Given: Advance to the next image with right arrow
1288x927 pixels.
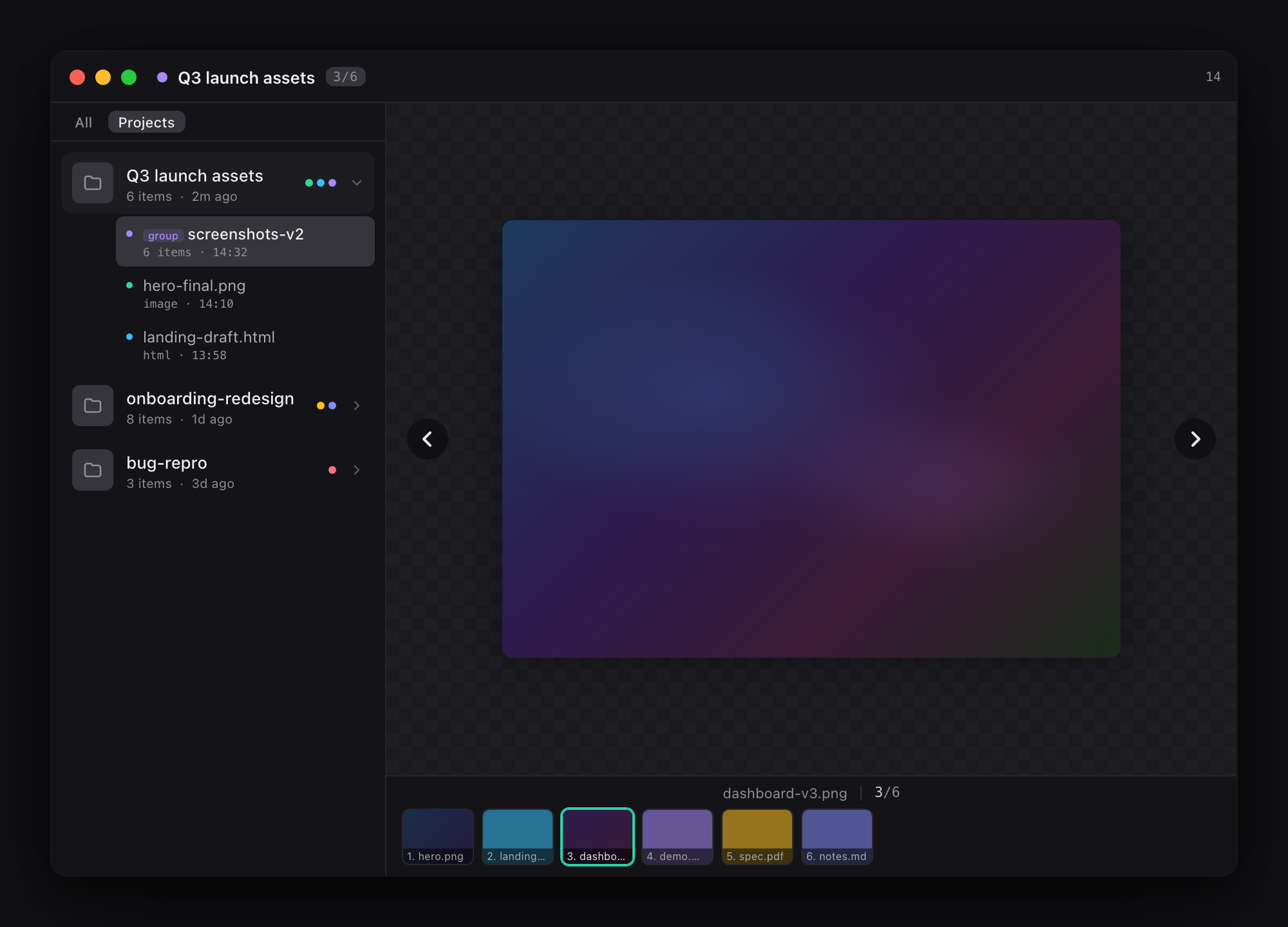Looking at the screenshot, I should click(1195, 439).
